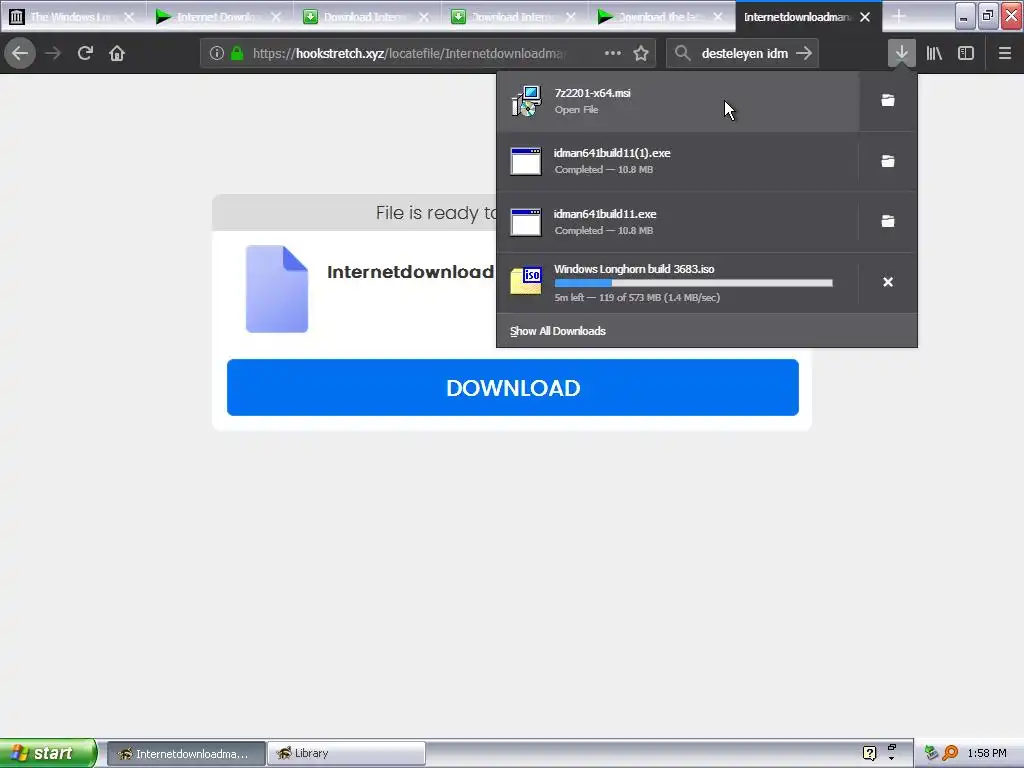This screenshot has height=768, width=1024.
Task: Open folder containing idman641build11(1).exe
Action: 888,161
